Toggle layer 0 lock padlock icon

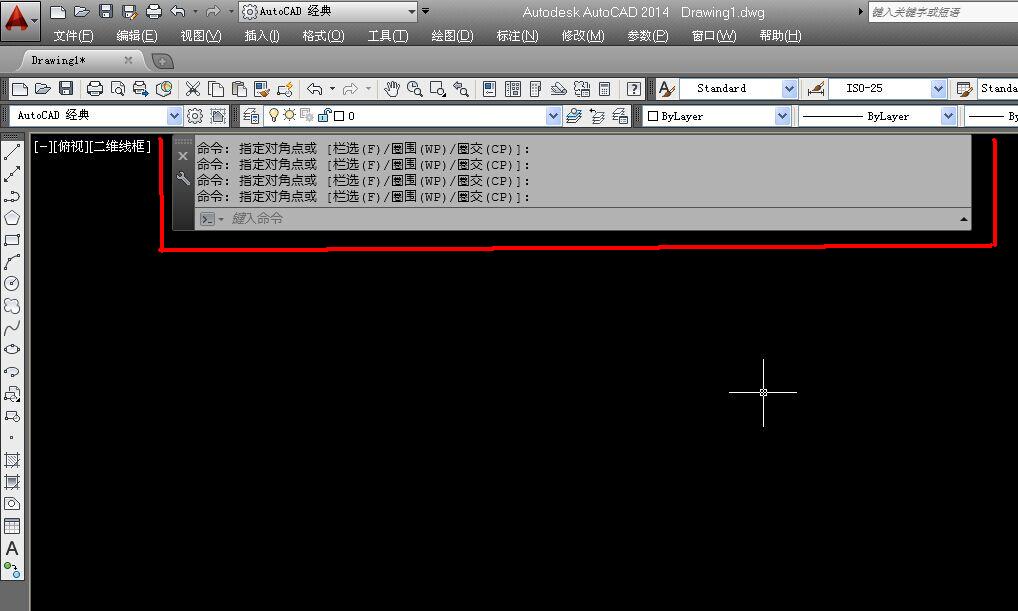click(324, 116)
